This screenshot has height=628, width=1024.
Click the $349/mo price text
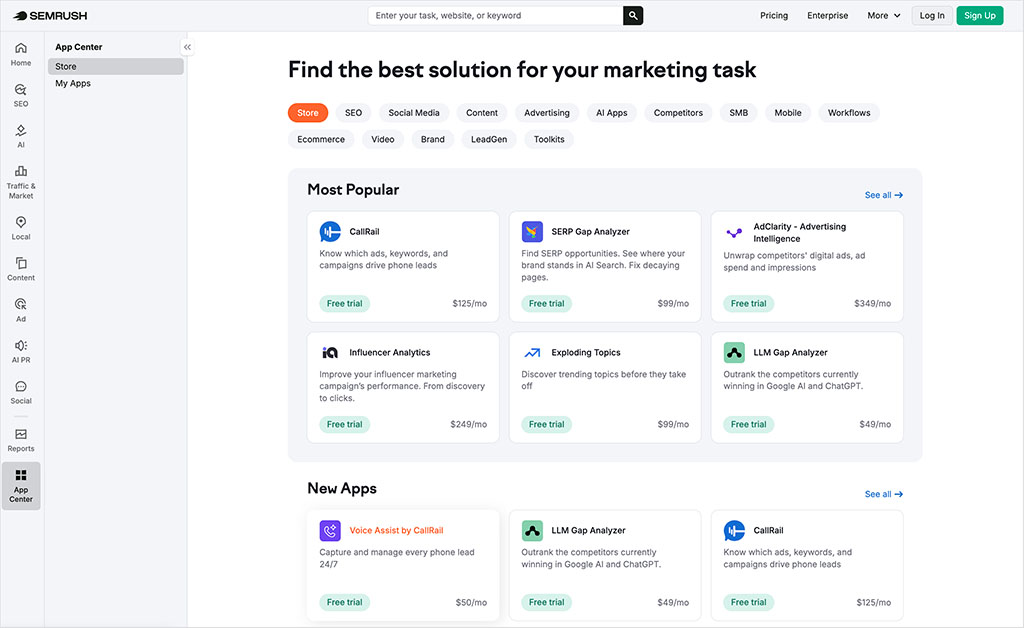(872, 304)
